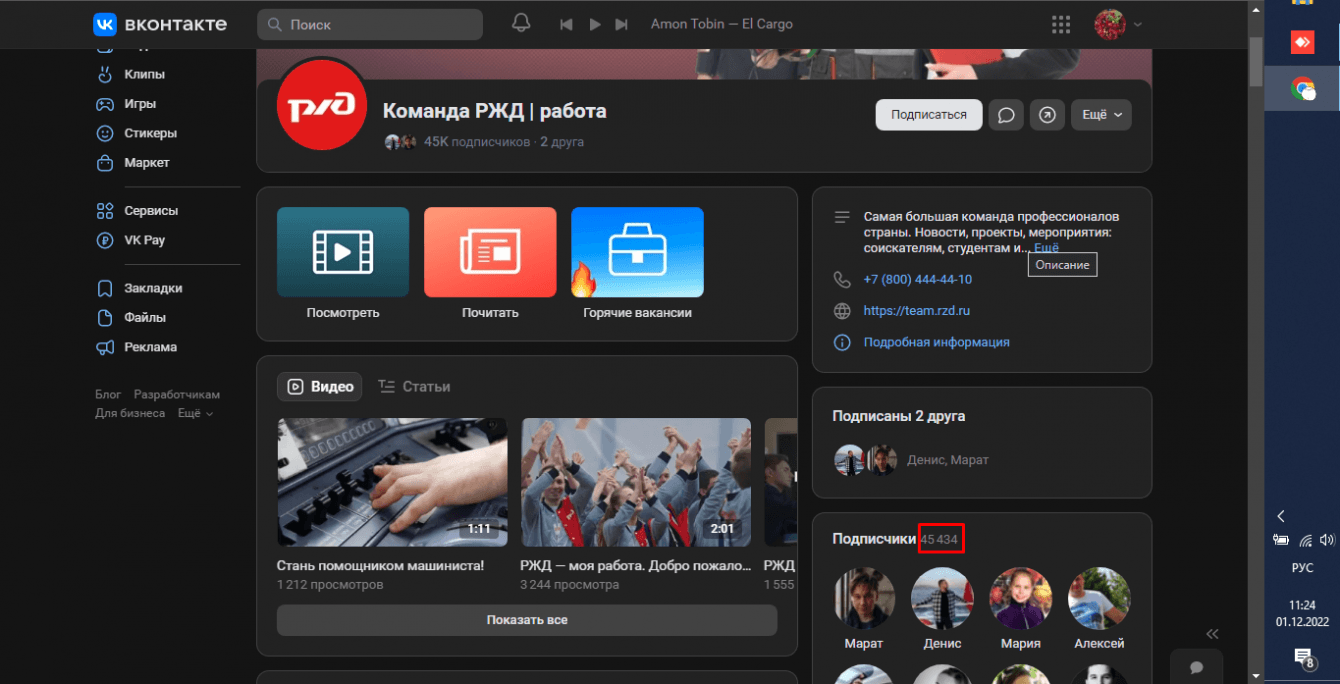Skip to previous track in player
This screenshot has width=1340, height=684.
tap(567, 24)
